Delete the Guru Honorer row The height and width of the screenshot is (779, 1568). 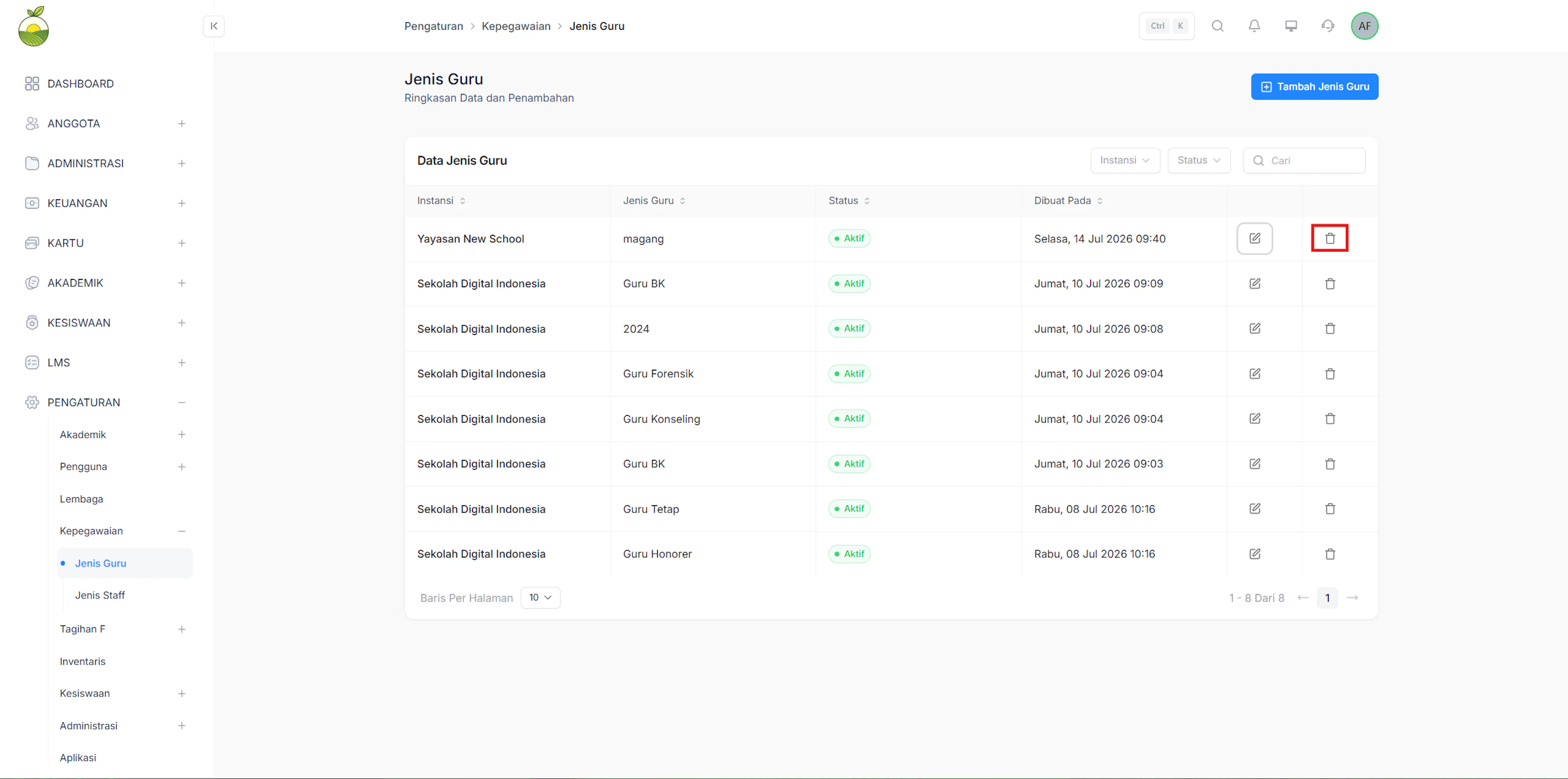pos(1330,554)
